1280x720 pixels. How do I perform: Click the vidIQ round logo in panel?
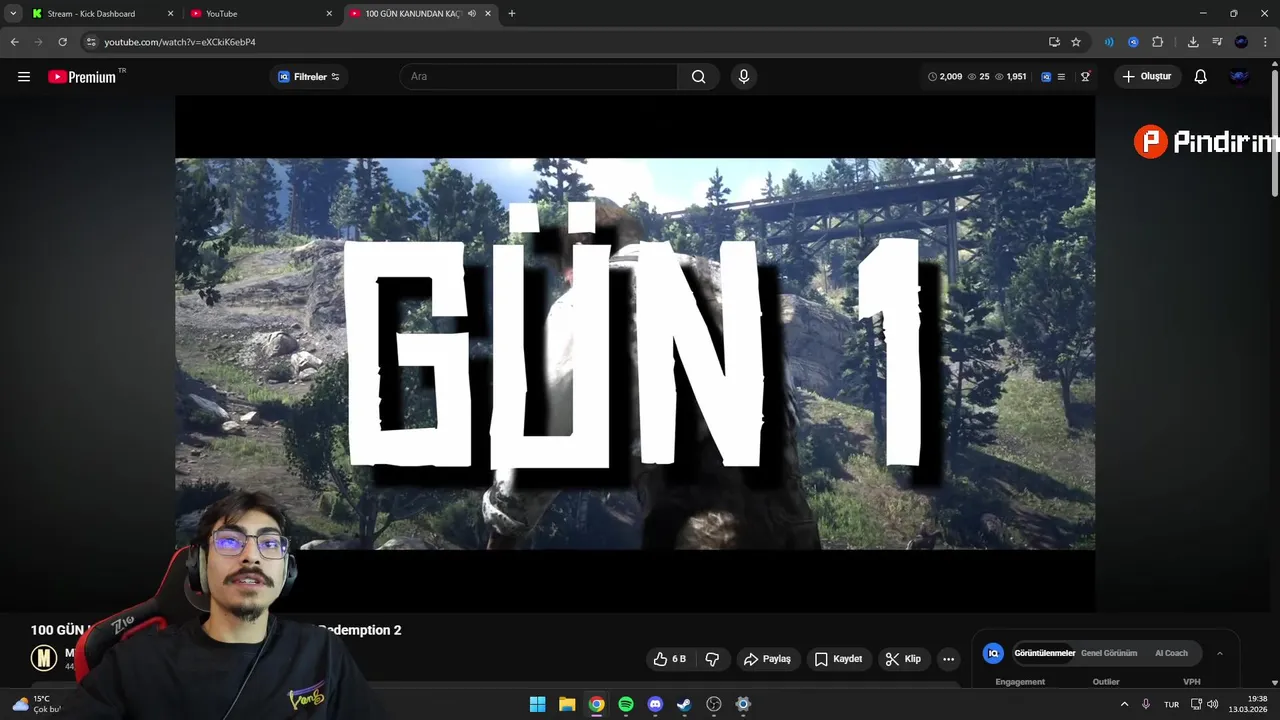pos(993,653)
